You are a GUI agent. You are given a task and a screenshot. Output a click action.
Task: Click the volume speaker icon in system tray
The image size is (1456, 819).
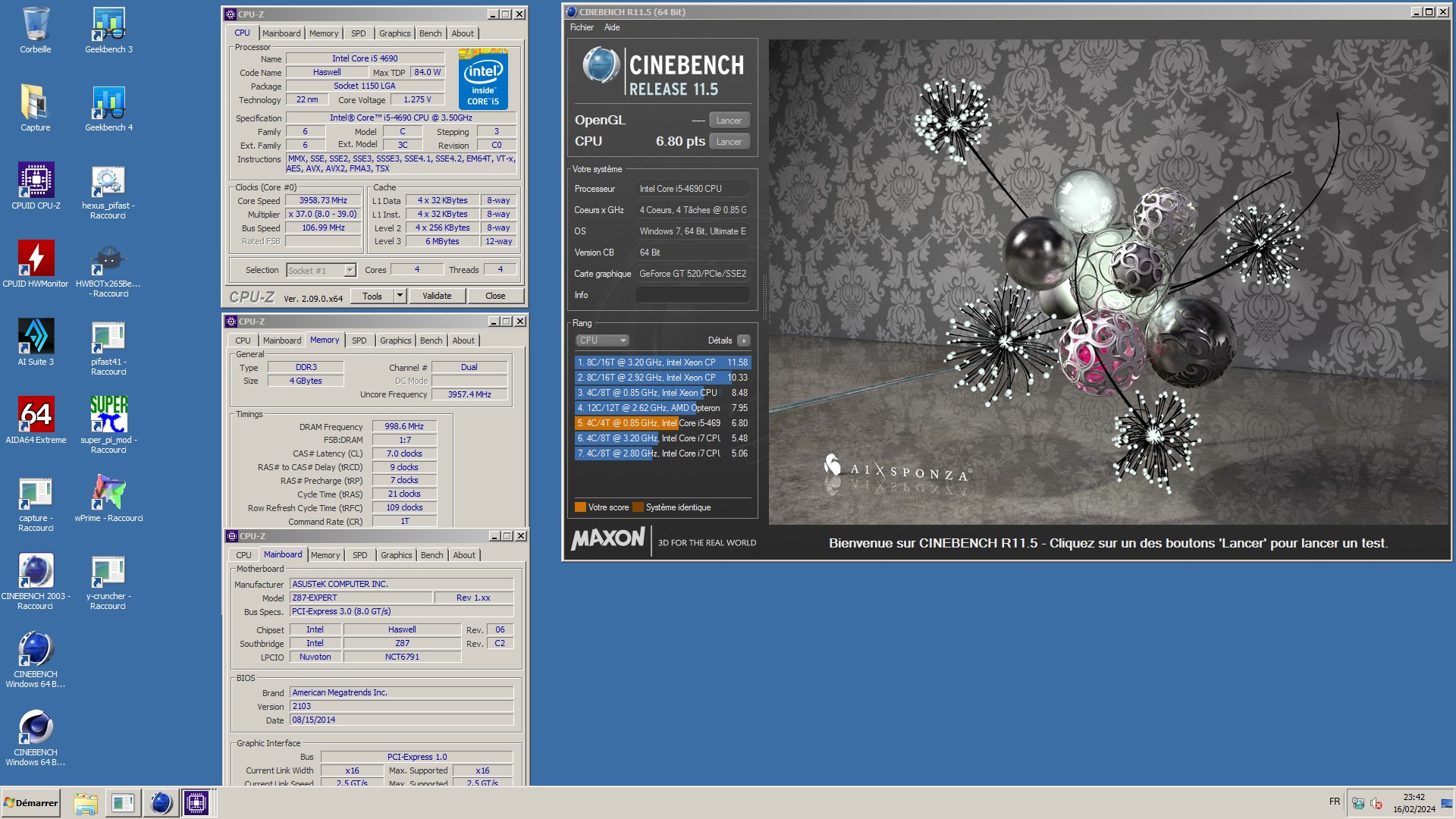1376,803
